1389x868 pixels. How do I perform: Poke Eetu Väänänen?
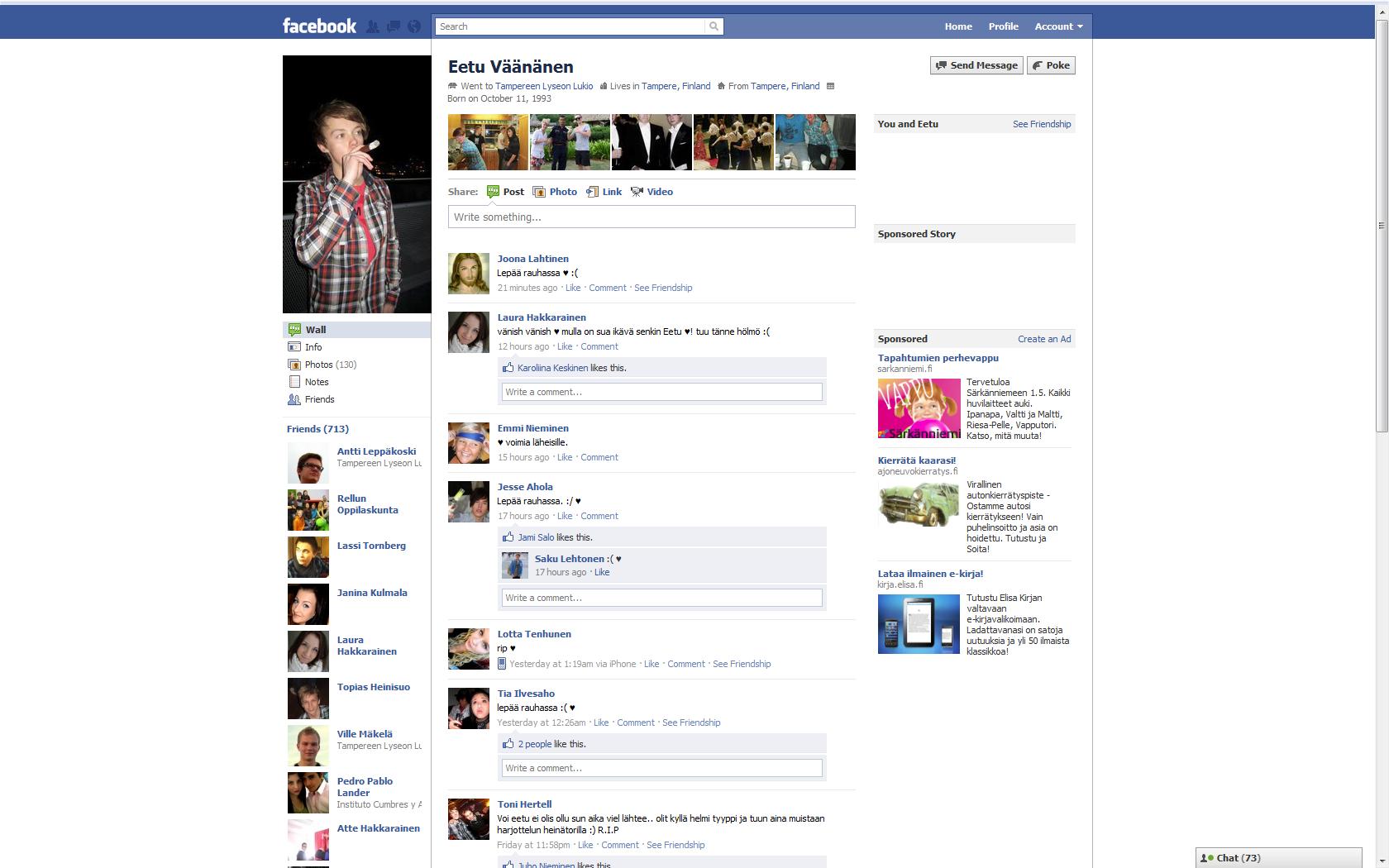pos(1051,65)
